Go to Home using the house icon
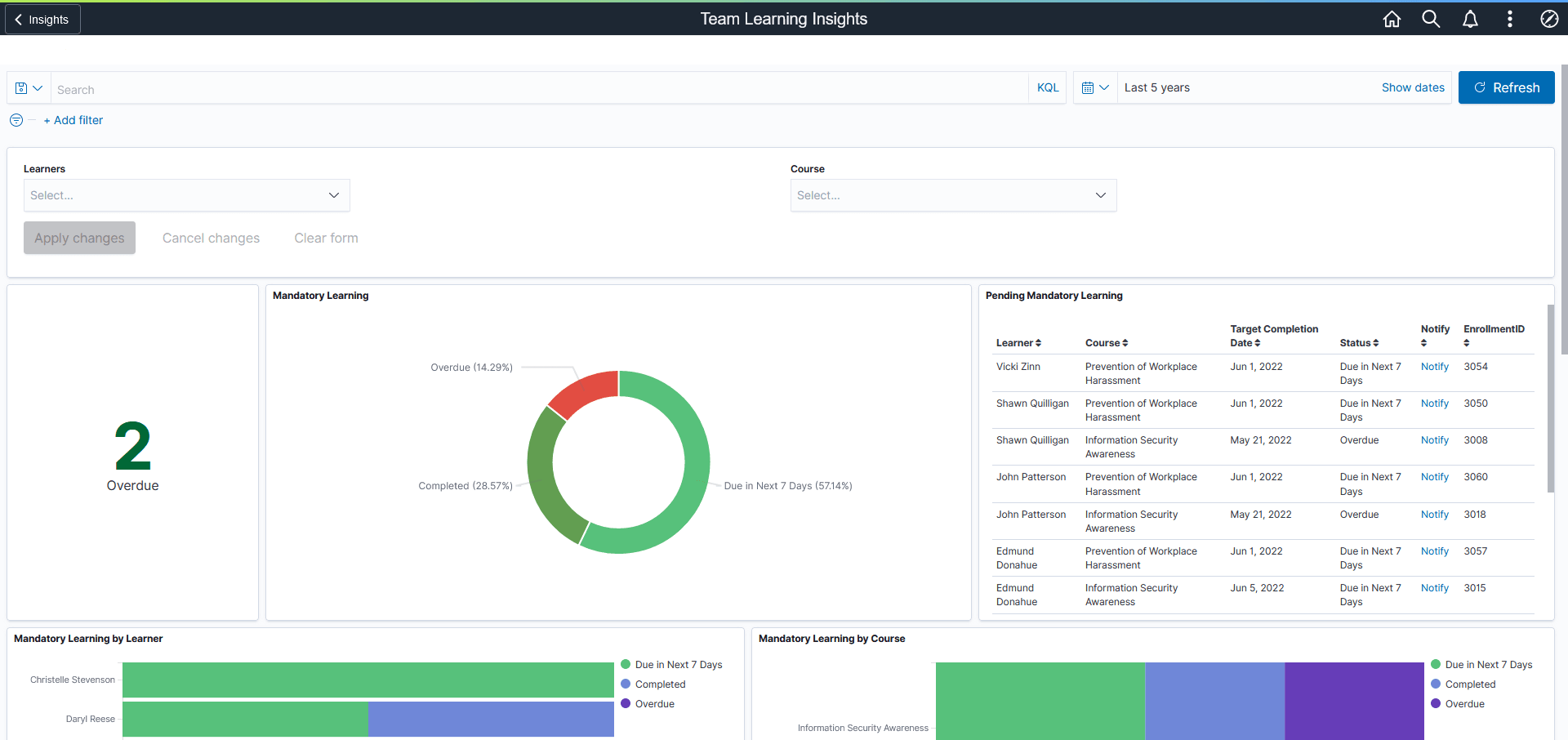Viewport: 1568px width, 740px height. (x=1392, y=19)
